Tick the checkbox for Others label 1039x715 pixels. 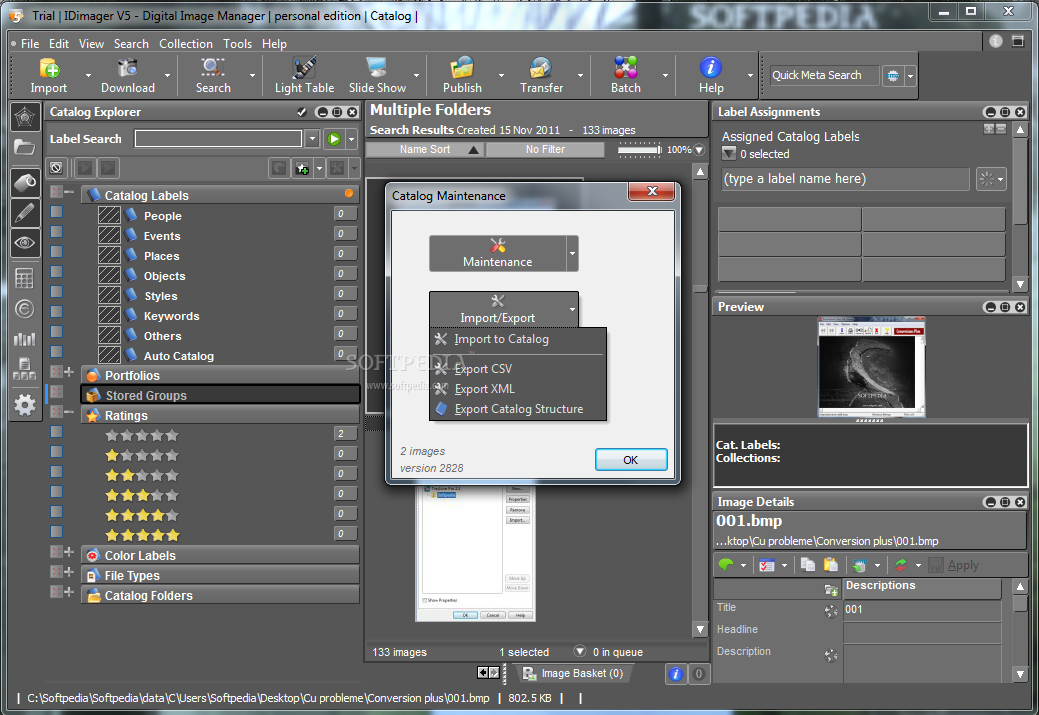click(x=57, y=332)
